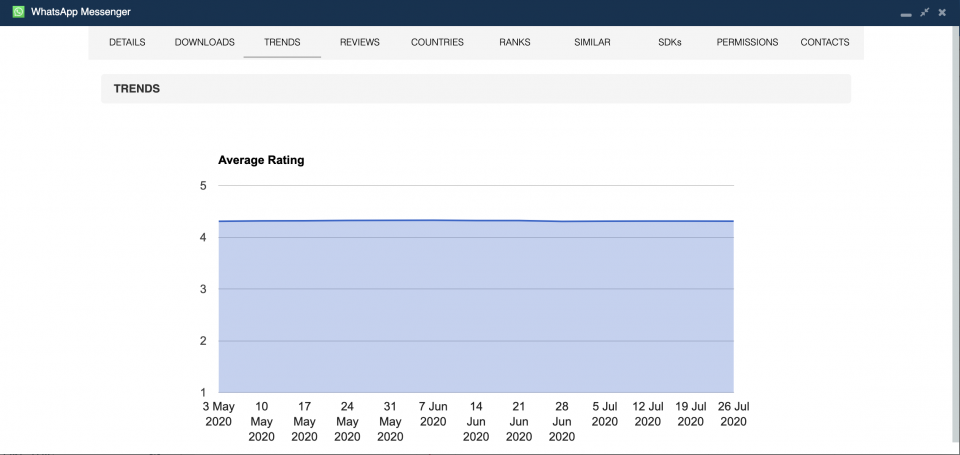Go to the REVIEWS tab
The image size is (960, 455).
[359, 42]
